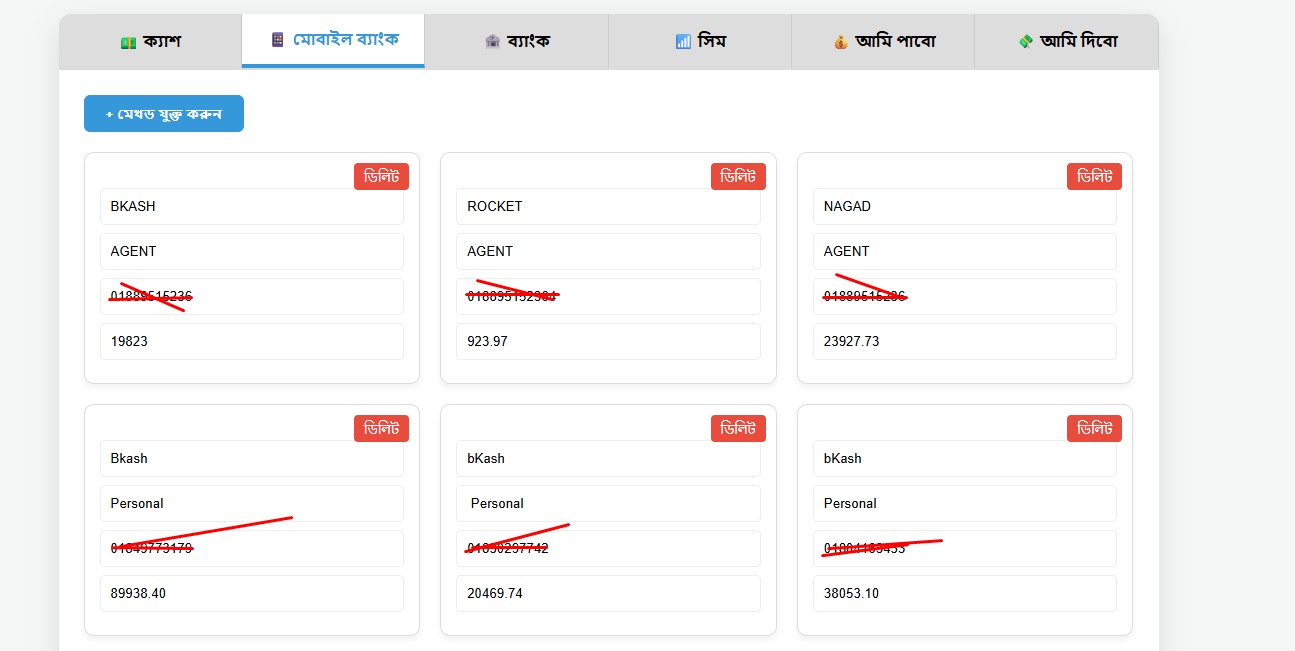Click the 38053.10 balance field

(x=965, y=593)
